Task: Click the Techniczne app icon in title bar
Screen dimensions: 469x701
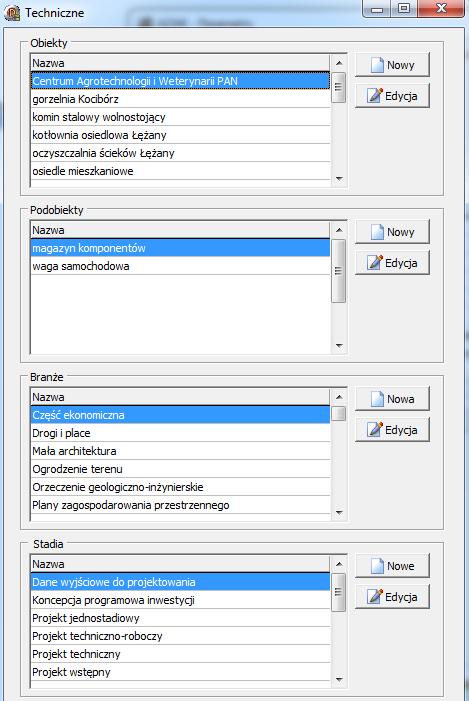Action: pos(12,13)
